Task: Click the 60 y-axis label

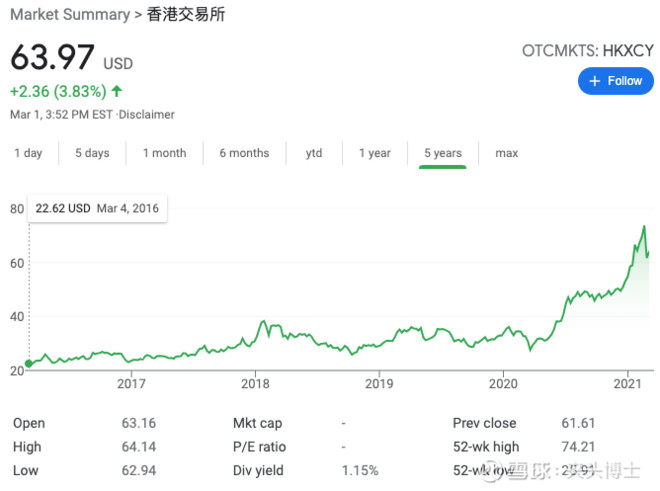Action: [17, 263]
